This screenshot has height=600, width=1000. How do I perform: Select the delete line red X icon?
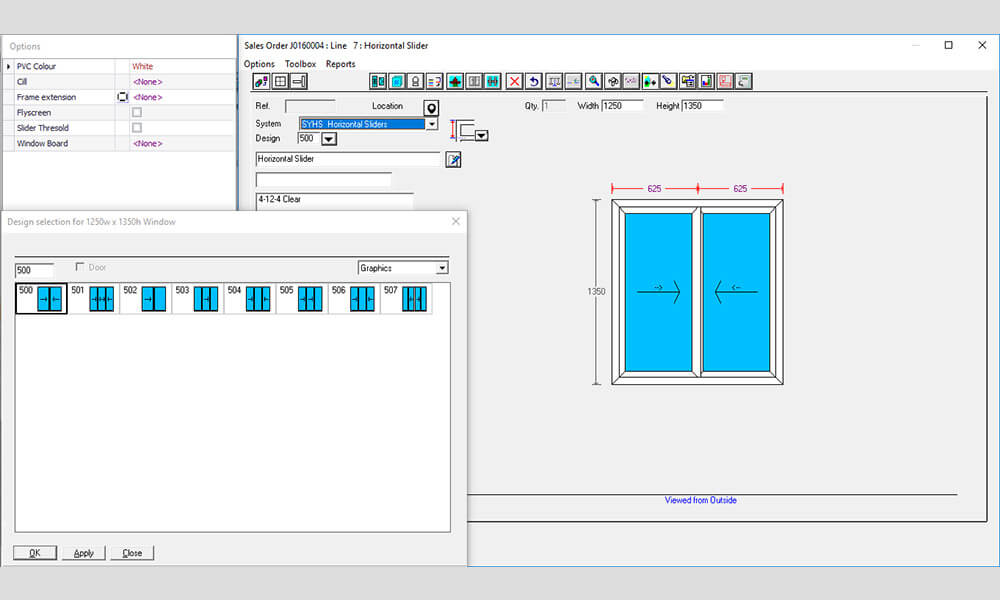click(x=514, y=81)
